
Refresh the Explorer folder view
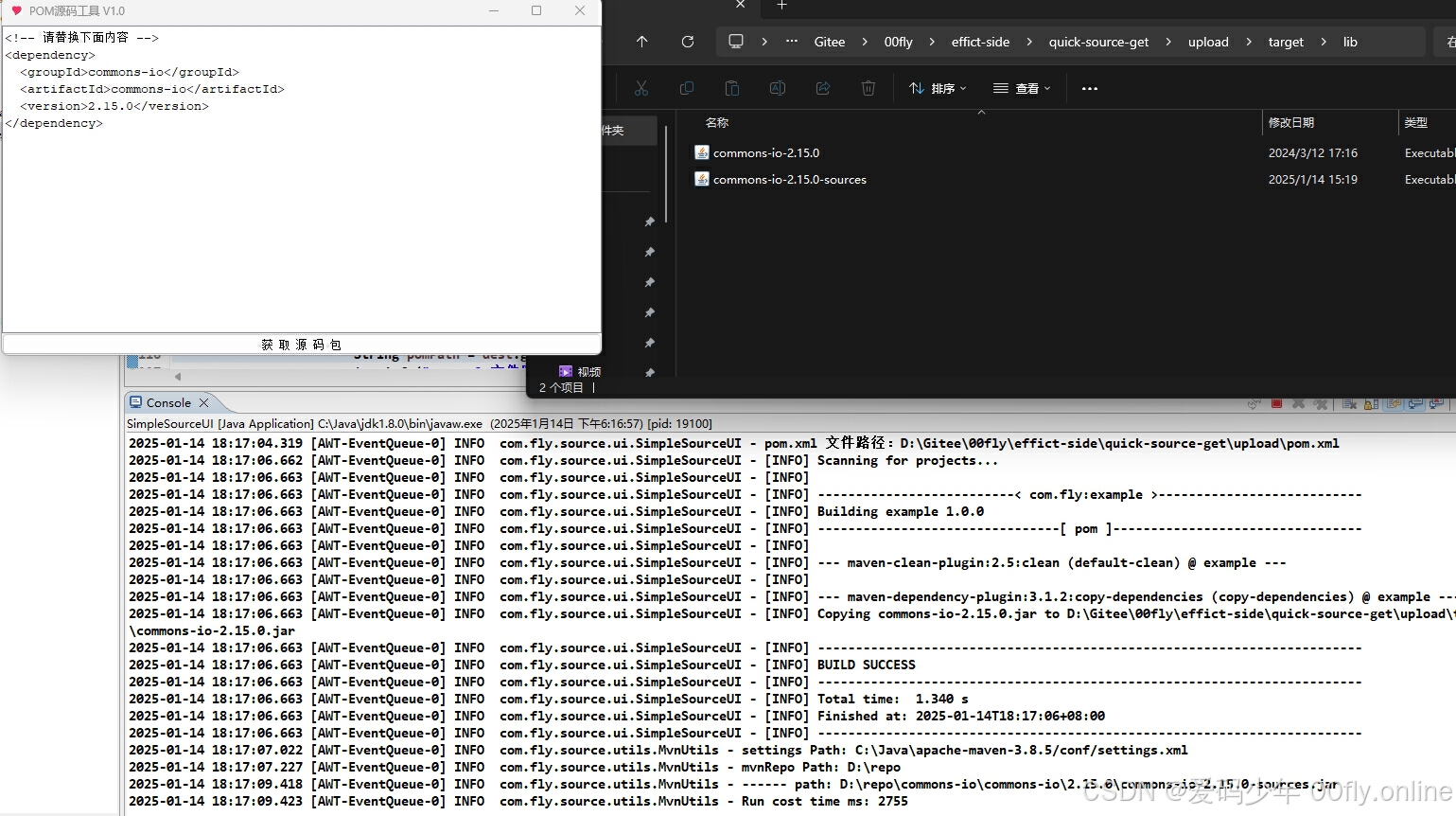coord(688,42)
